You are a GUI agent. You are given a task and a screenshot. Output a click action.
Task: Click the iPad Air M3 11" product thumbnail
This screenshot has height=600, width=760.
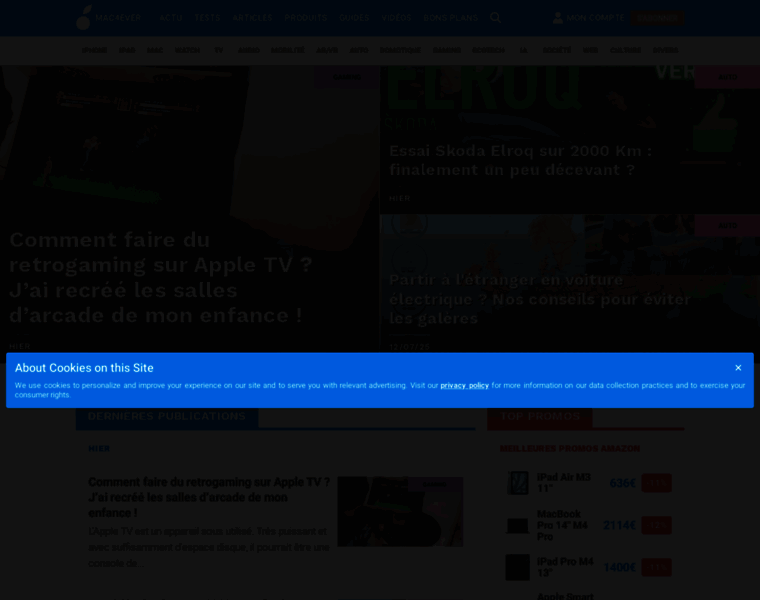coord(518,483)
